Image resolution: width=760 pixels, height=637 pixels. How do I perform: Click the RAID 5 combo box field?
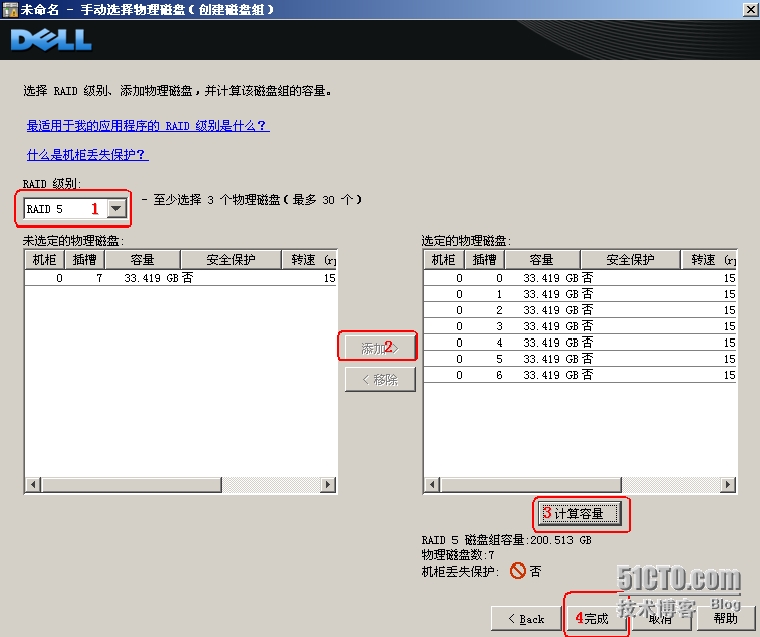[76, 208]
